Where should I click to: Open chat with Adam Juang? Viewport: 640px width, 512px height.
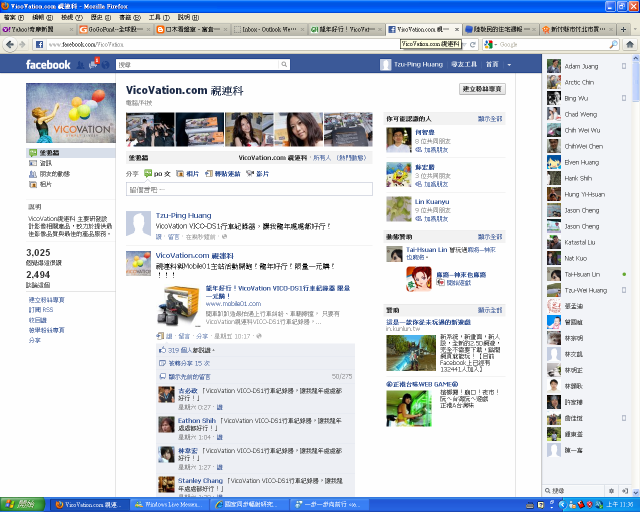coord(587,66)
